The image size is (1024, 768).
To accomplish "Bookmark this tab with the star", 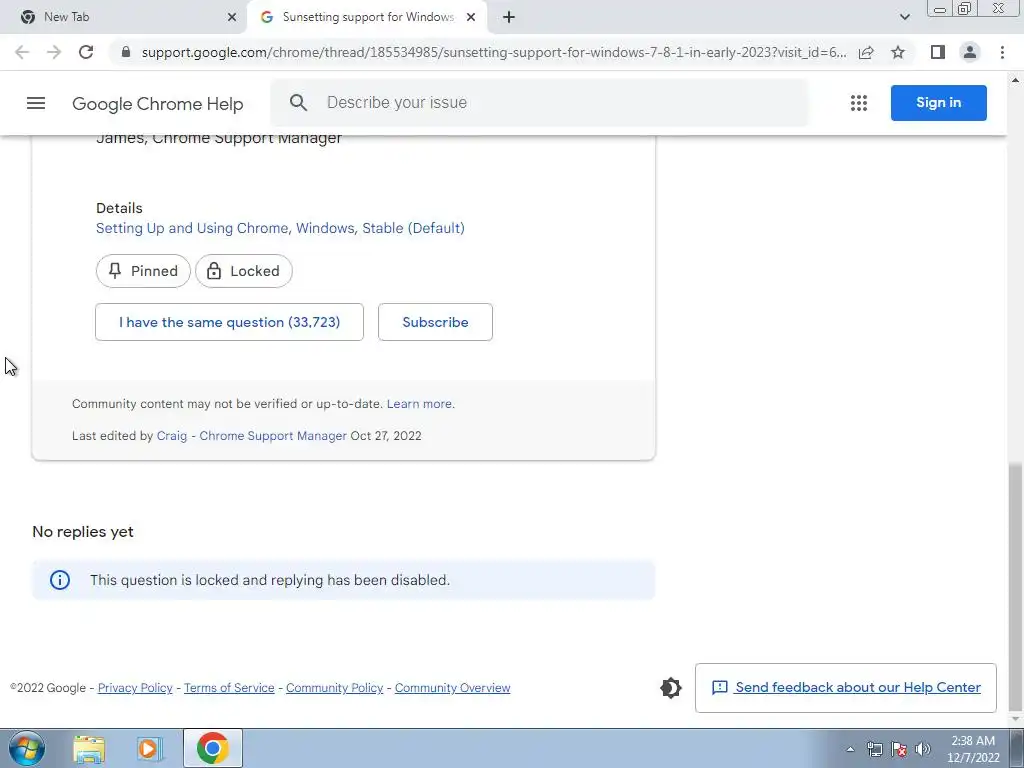I will coord(898,52).
